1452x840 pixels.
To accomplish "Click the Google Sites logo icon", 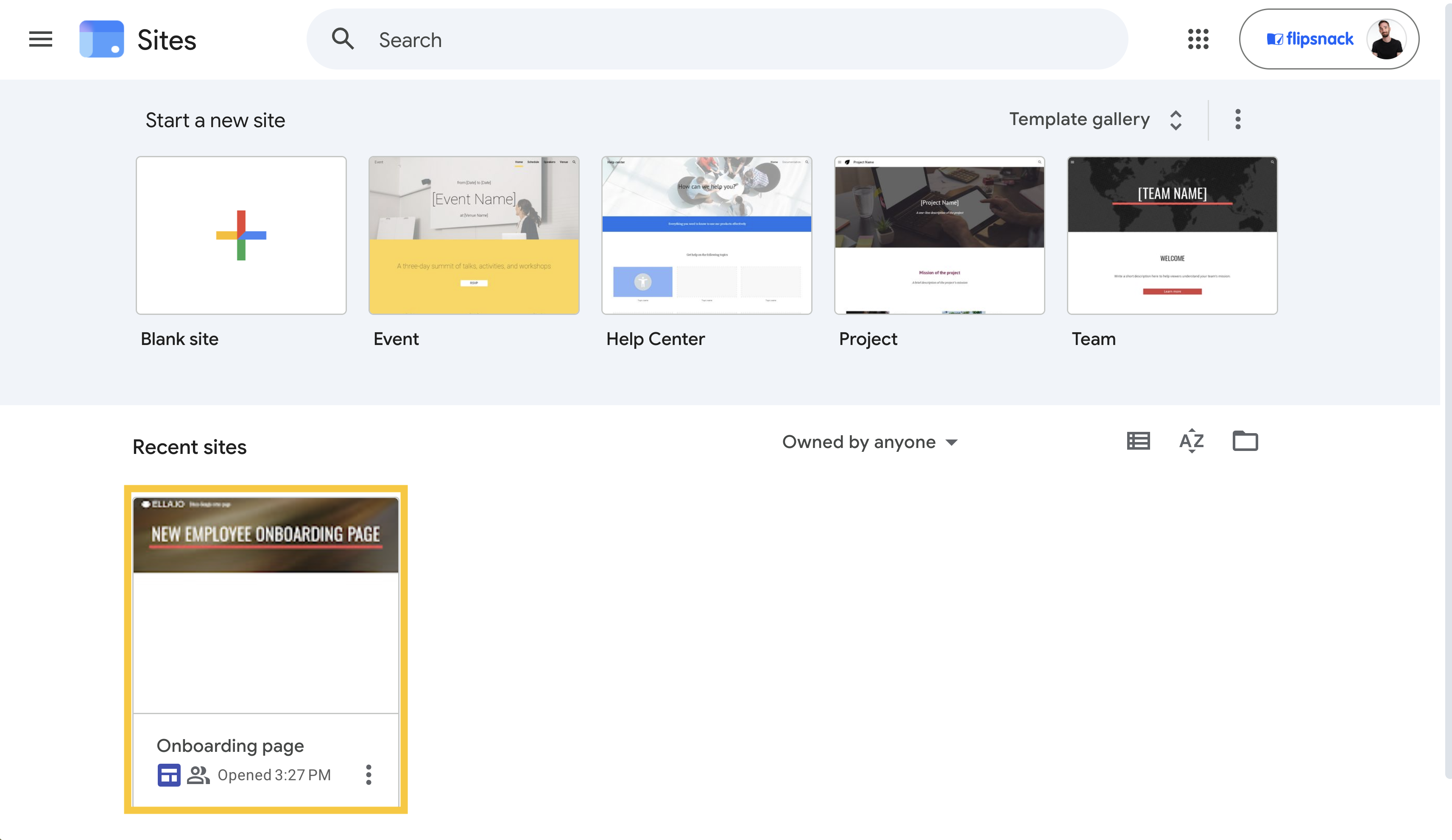I will click(101, 39).
